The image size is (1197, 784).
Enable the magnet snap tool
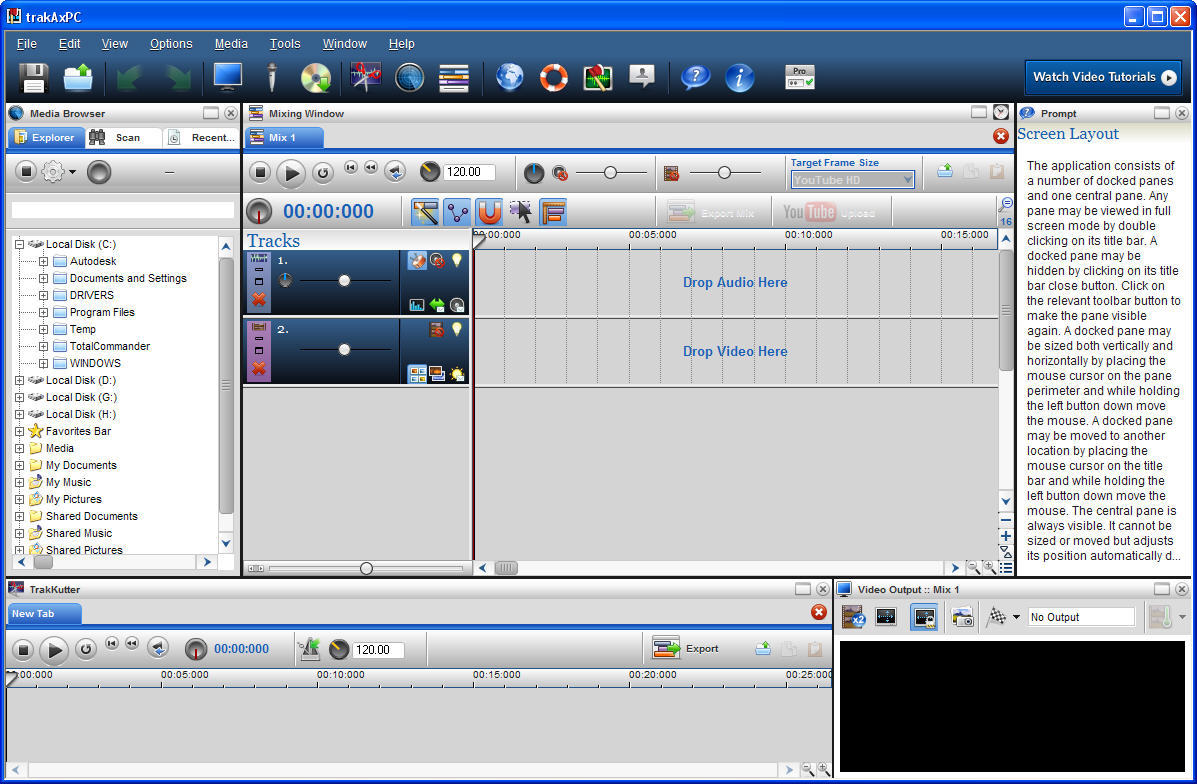489,212
